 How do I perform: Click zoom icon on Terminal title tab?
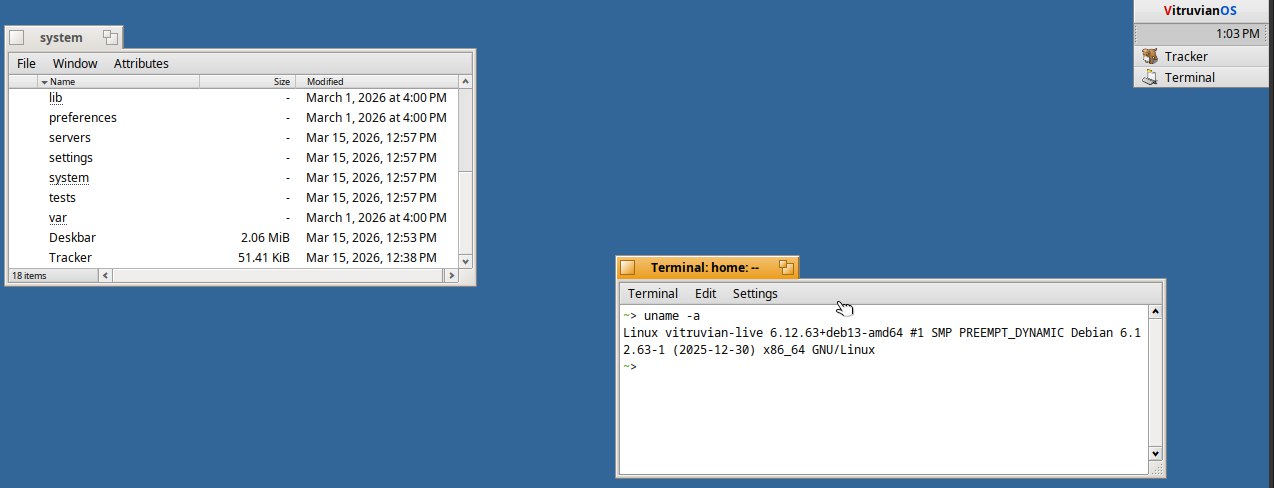[786, 267]
